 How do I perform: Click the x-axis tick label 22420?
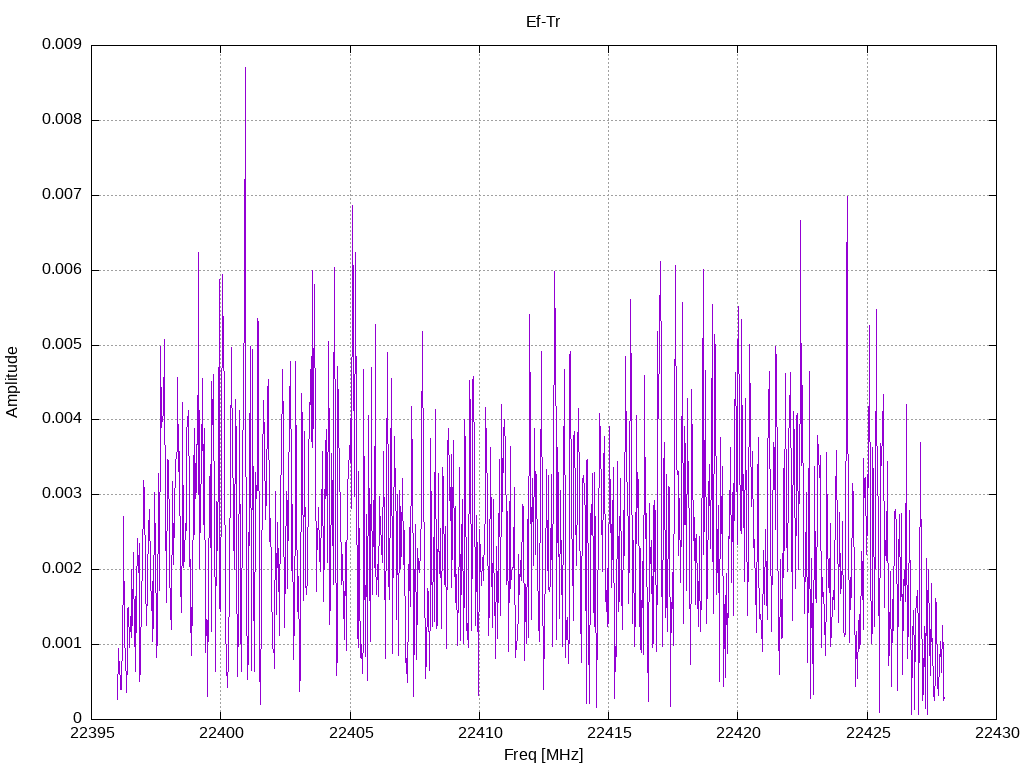coord(738,733)
